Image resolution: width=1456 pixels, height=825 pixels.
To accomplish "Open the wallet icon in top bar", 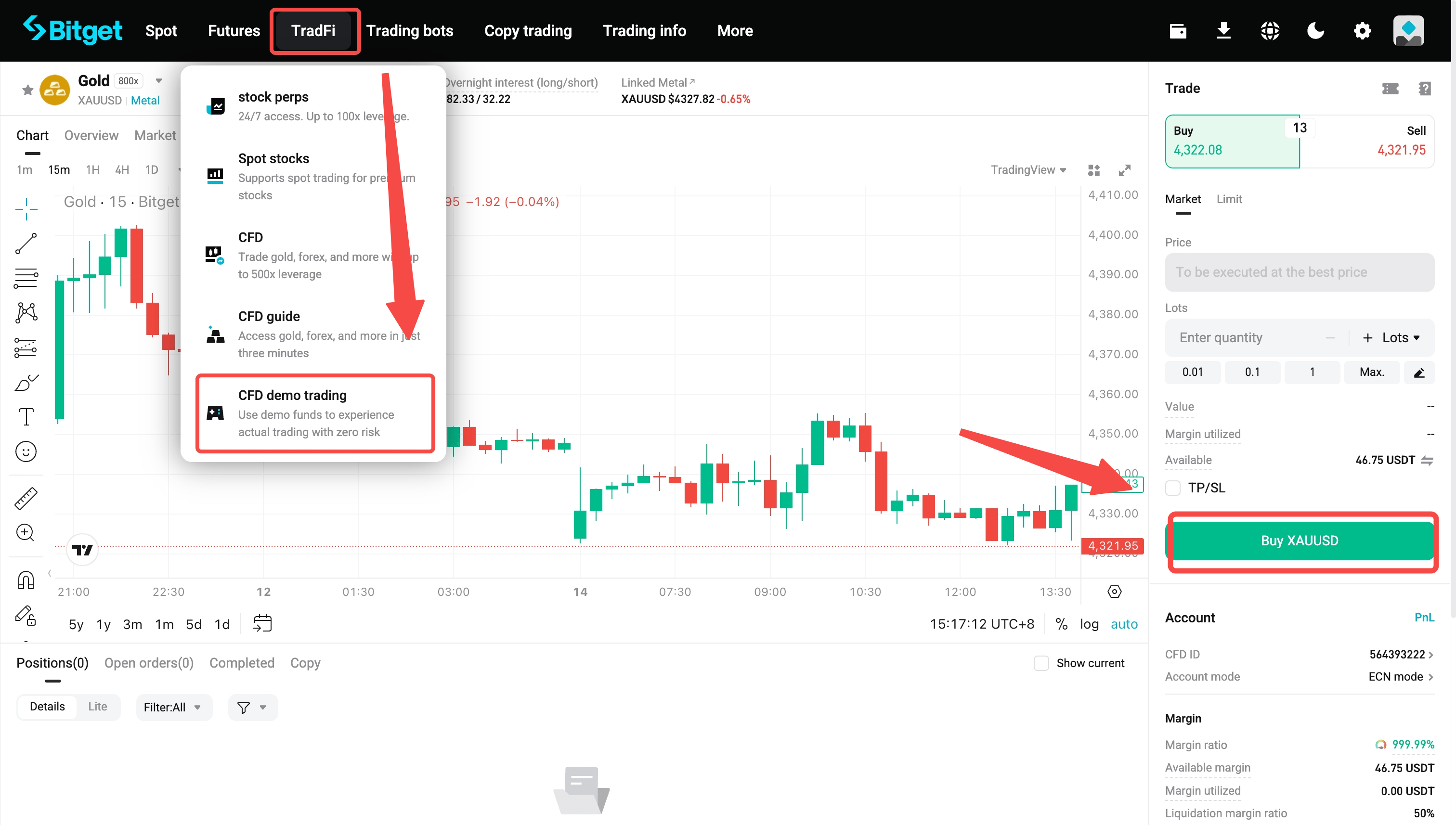I will [x=1178, y=31].
